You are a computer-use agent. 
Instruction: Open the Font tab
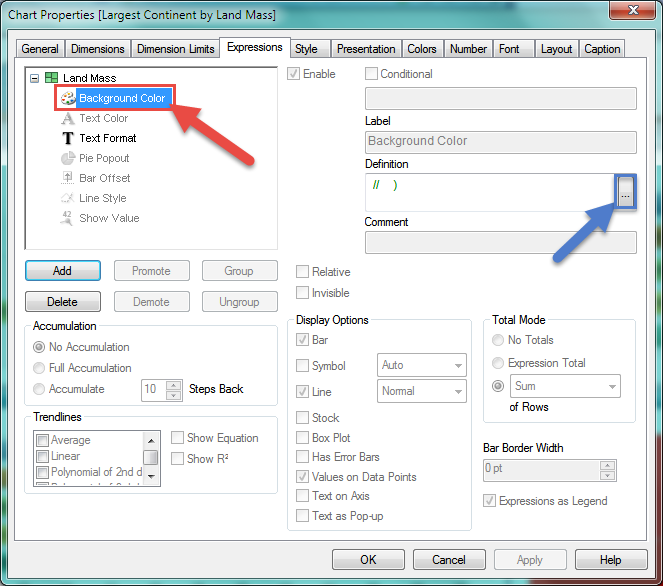click(x=514, y=49)
